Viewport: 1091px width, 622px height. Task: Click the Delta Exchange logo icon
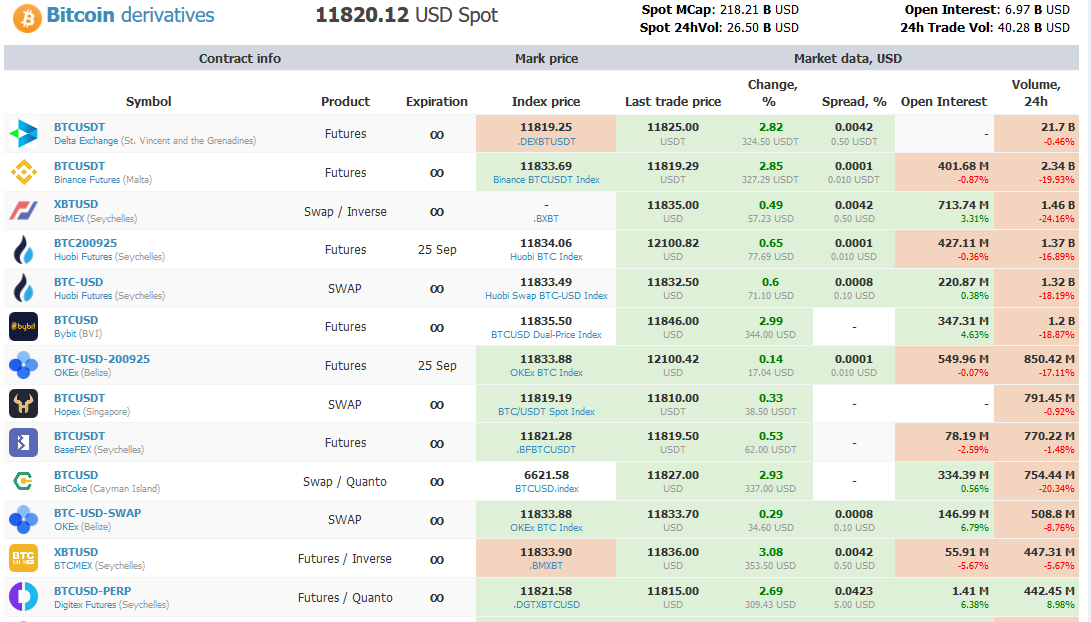[24, 134]
